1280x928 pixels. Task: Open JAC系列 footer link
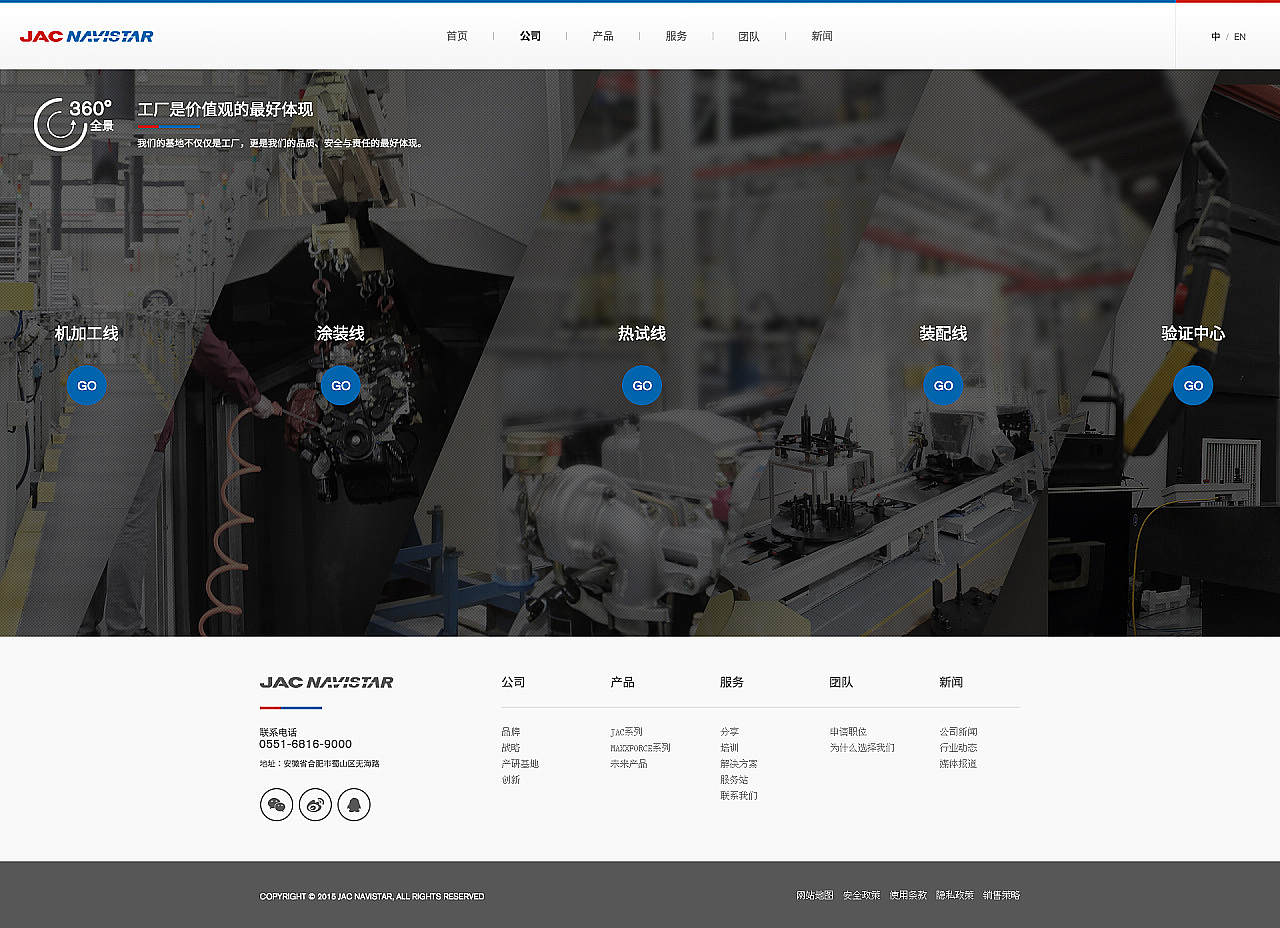tap(627, 732)
